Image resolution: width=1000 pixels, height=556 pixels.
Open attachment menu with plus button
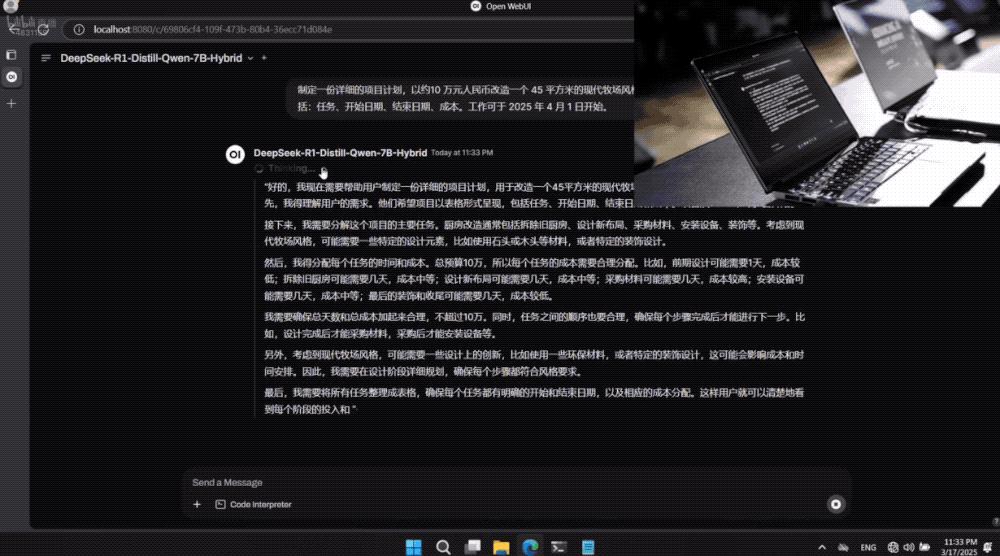197,504
